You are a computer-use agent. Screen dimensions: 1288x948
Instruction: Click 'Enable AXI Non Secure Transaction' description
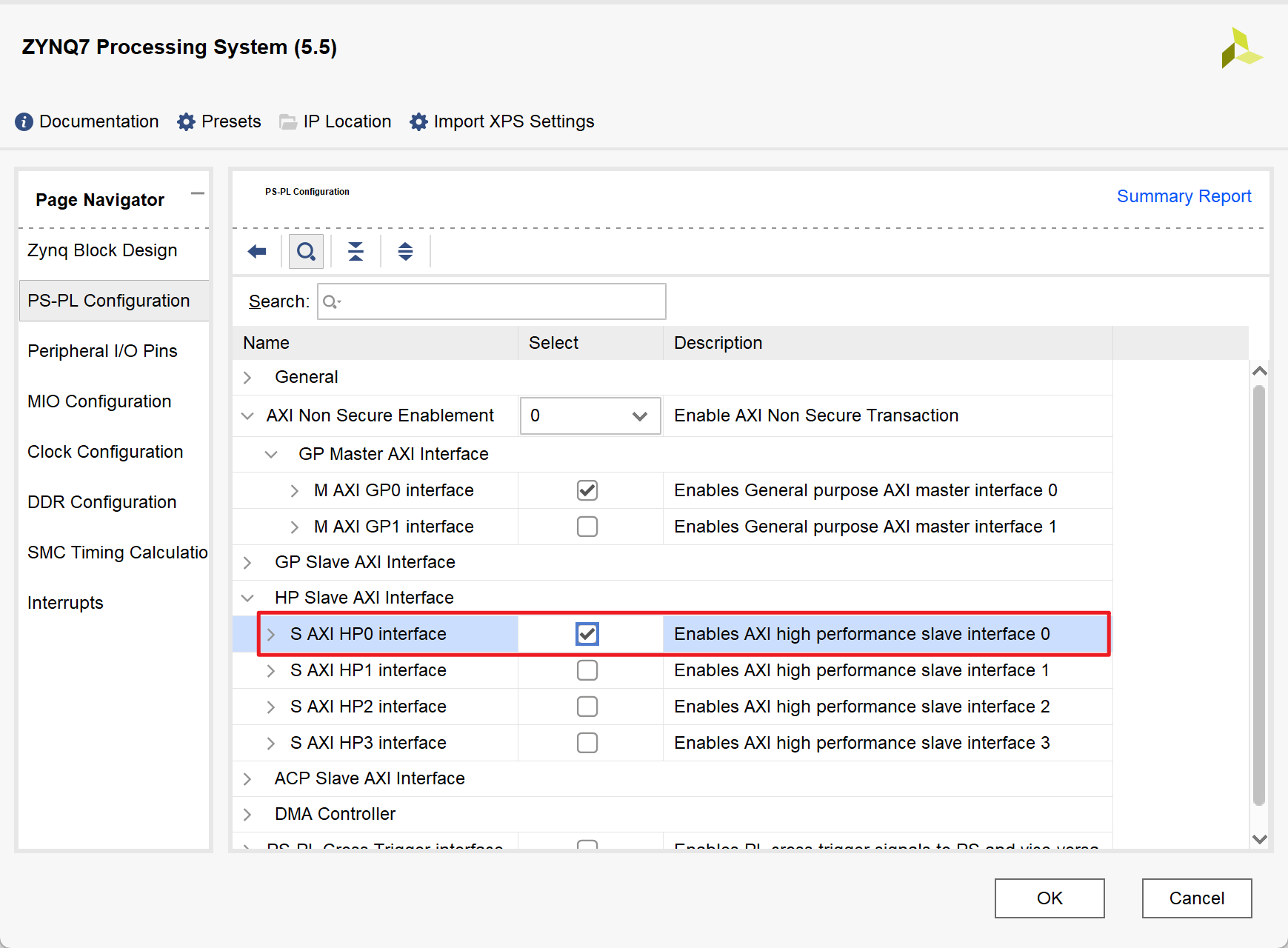[x=816, y=415]
